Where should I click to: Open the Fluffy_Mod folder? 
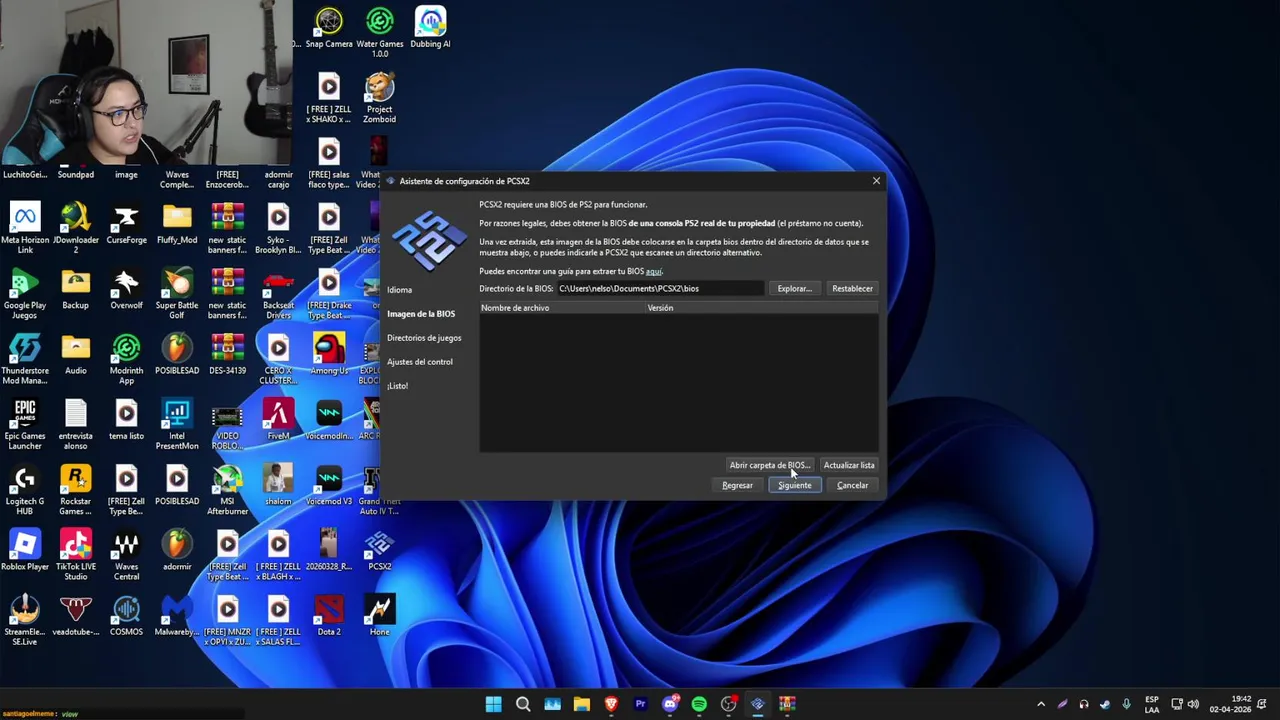coord(177,224)
